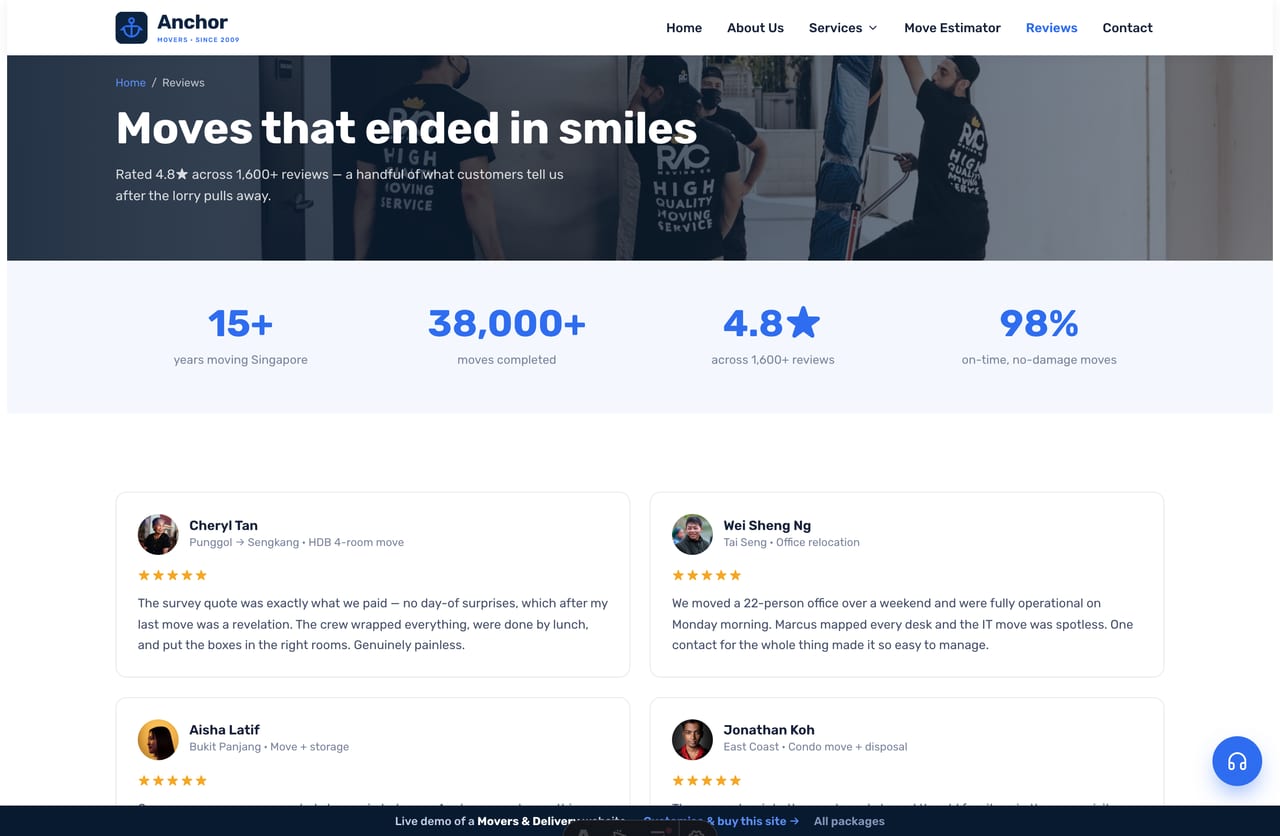
Task: Click the name 'Wei Sheng Ng'
Action: 767,525
